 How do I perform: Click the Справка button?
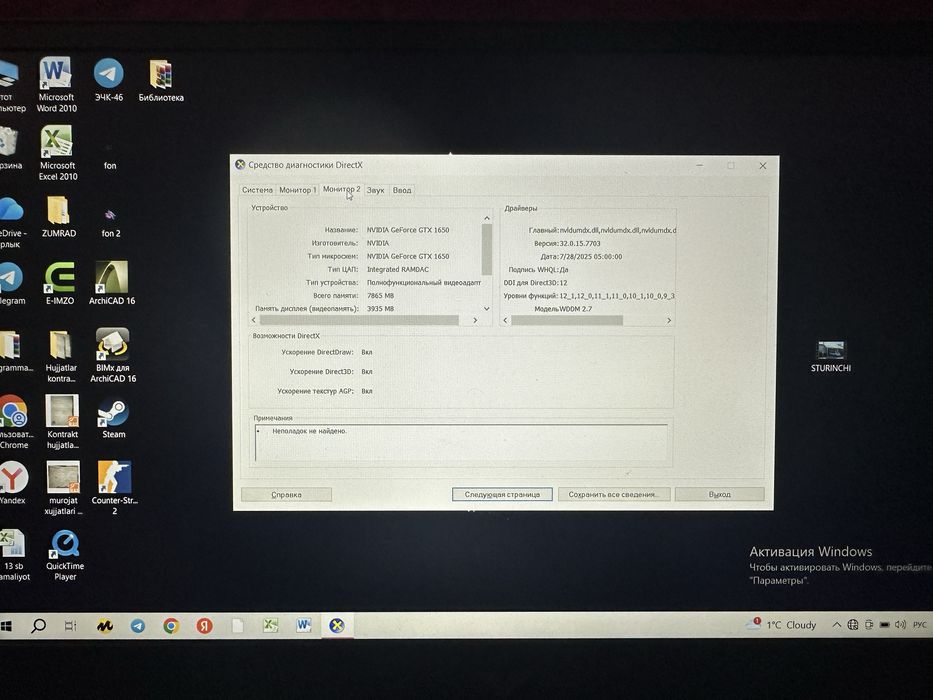click(286, 495)
